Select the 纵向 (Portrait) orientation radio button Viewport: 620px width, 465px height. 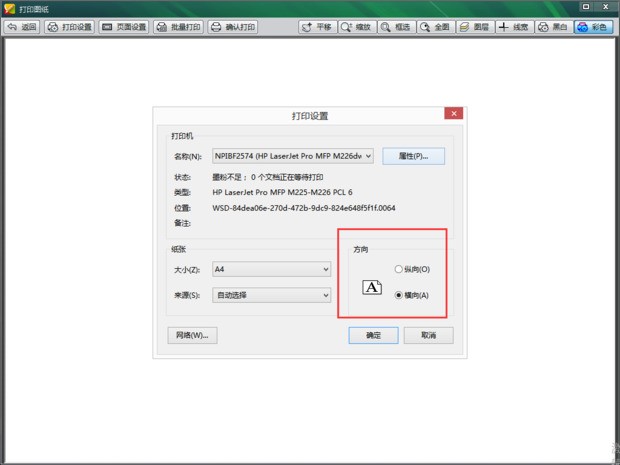399,269
